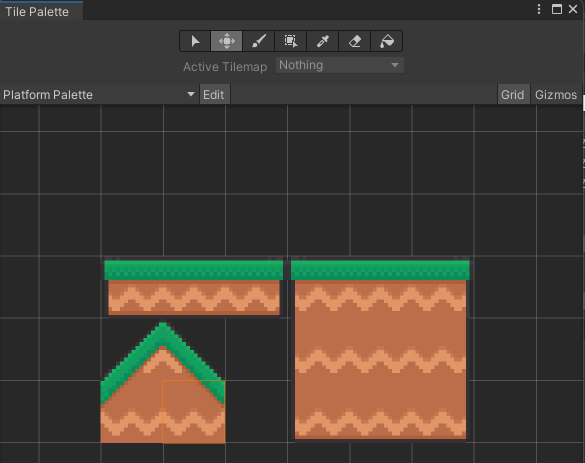
Task: Select the Eyedropper picker tool
Action: (323, 41)
